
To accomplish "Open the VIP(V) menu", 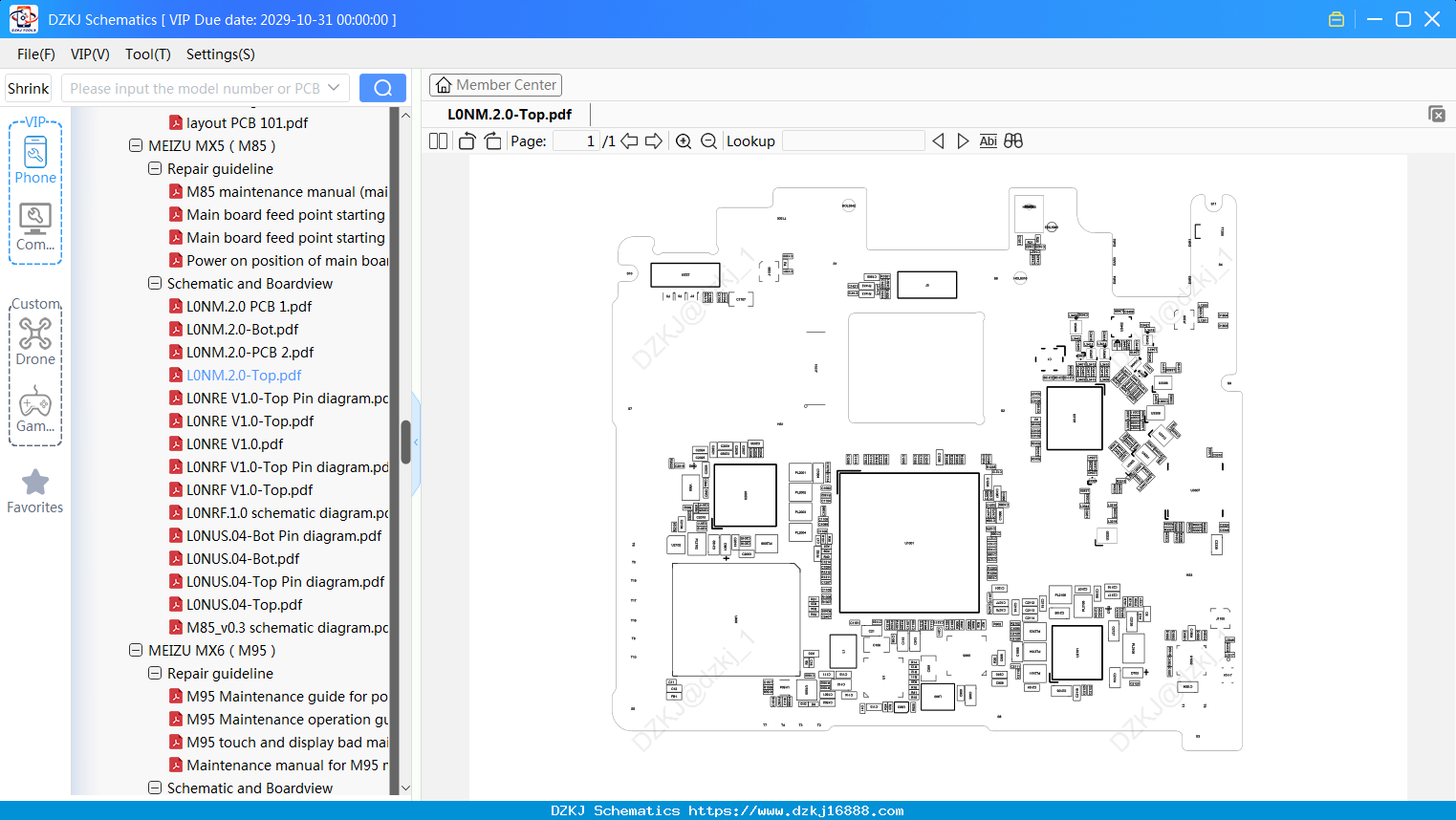I will pyautogui.click(x=90, y=54).
